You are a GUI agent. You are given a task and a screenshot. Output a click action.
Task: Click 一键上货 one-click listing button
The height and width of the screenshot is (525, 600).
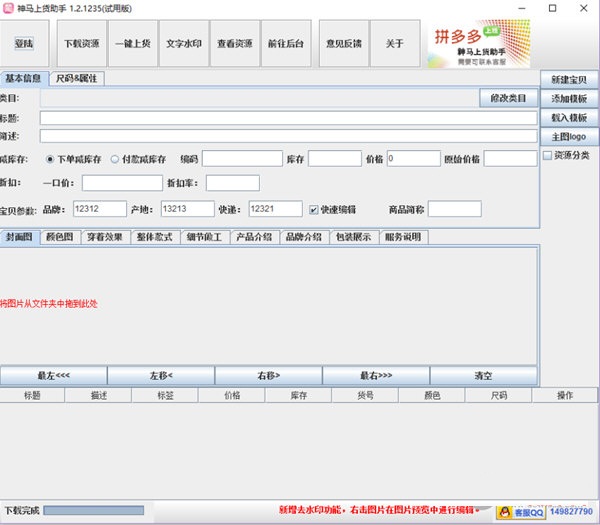click(132, 44)
